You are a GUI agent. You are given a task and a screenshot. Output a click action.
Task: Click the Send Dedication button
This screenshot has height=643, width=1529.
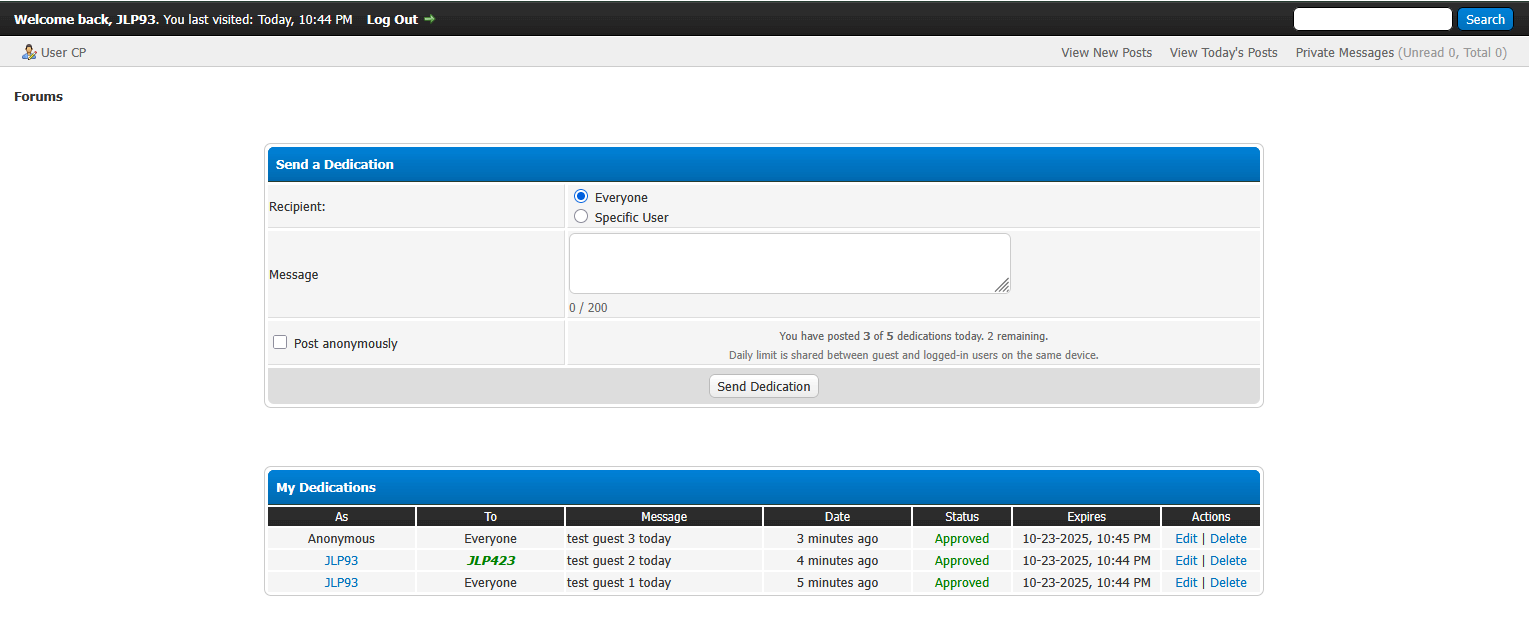tap(763, 386)
